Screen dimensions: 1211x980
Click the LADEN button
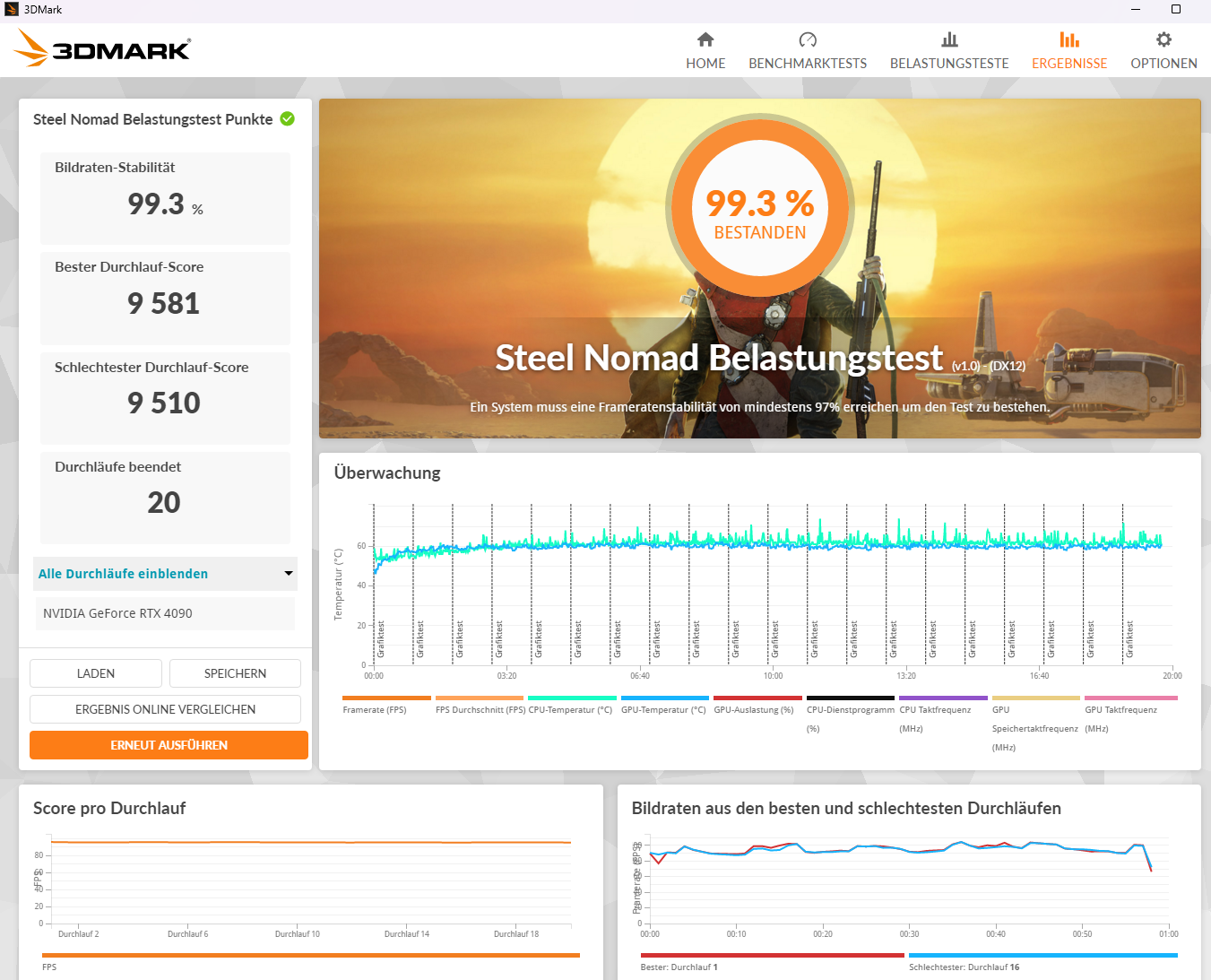[x=96, y=673]
